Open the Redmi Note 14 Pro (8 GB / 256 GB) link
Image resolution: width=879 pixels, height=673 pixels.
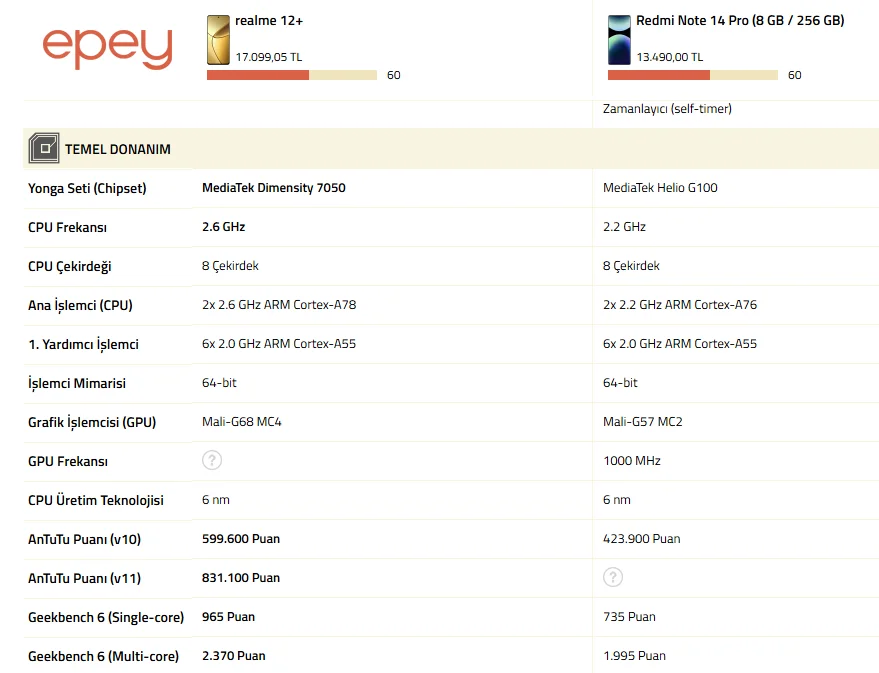(x=740, y=21)
